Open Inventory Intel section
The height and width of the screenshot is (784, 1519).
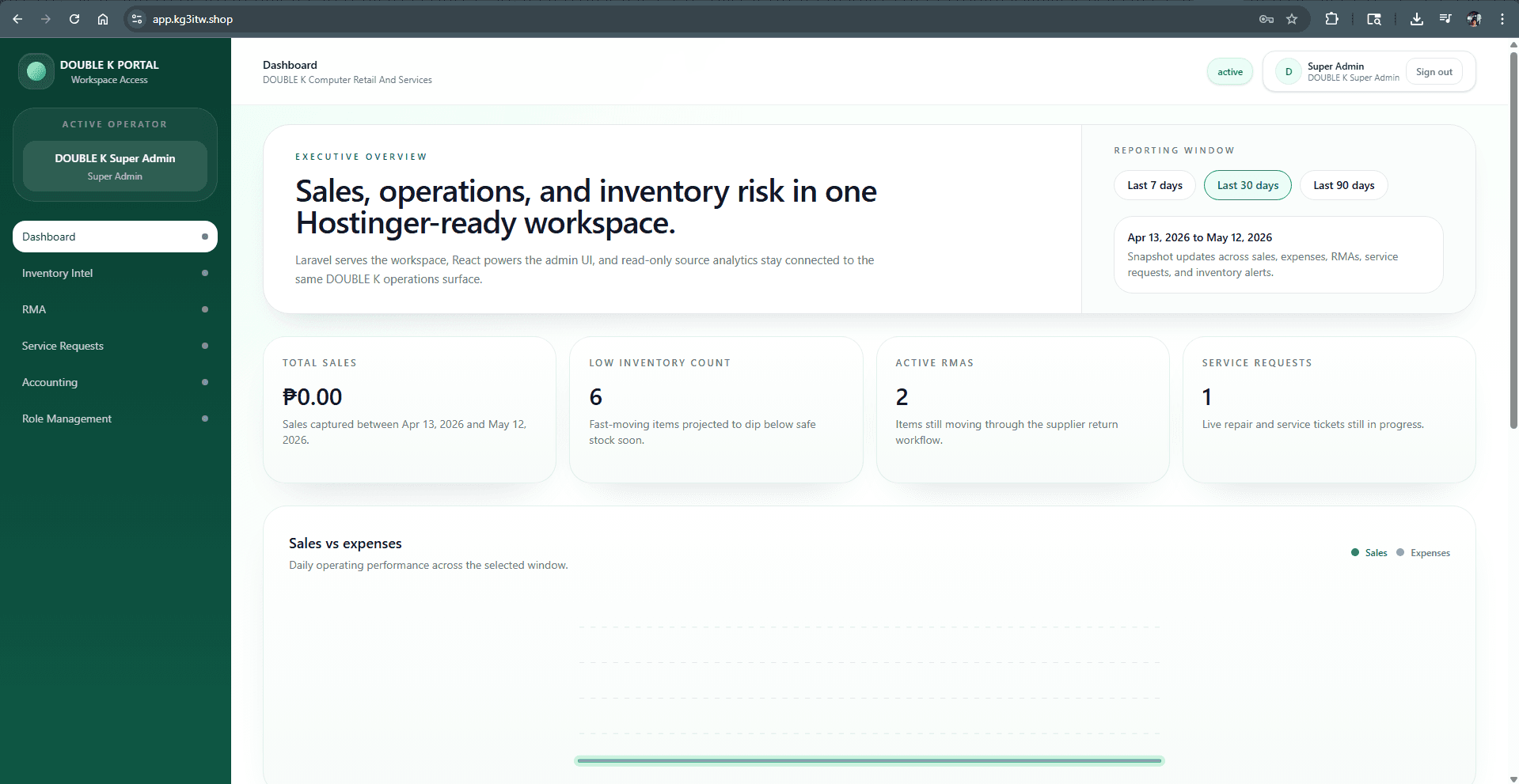click(x=115, y=273)
